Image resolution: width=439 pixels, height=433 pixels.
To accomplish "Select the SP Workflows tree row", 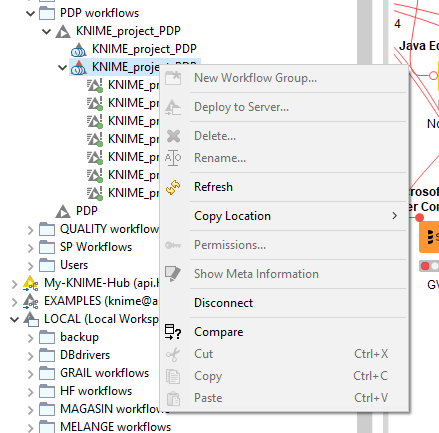I will tap(86, 247).
